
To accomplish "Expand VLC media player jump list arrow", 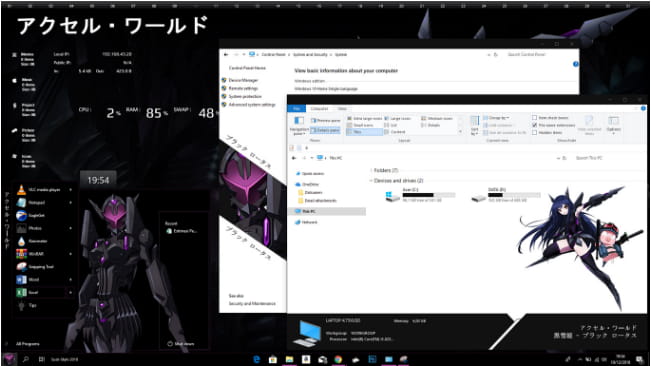I will (71, 190).
